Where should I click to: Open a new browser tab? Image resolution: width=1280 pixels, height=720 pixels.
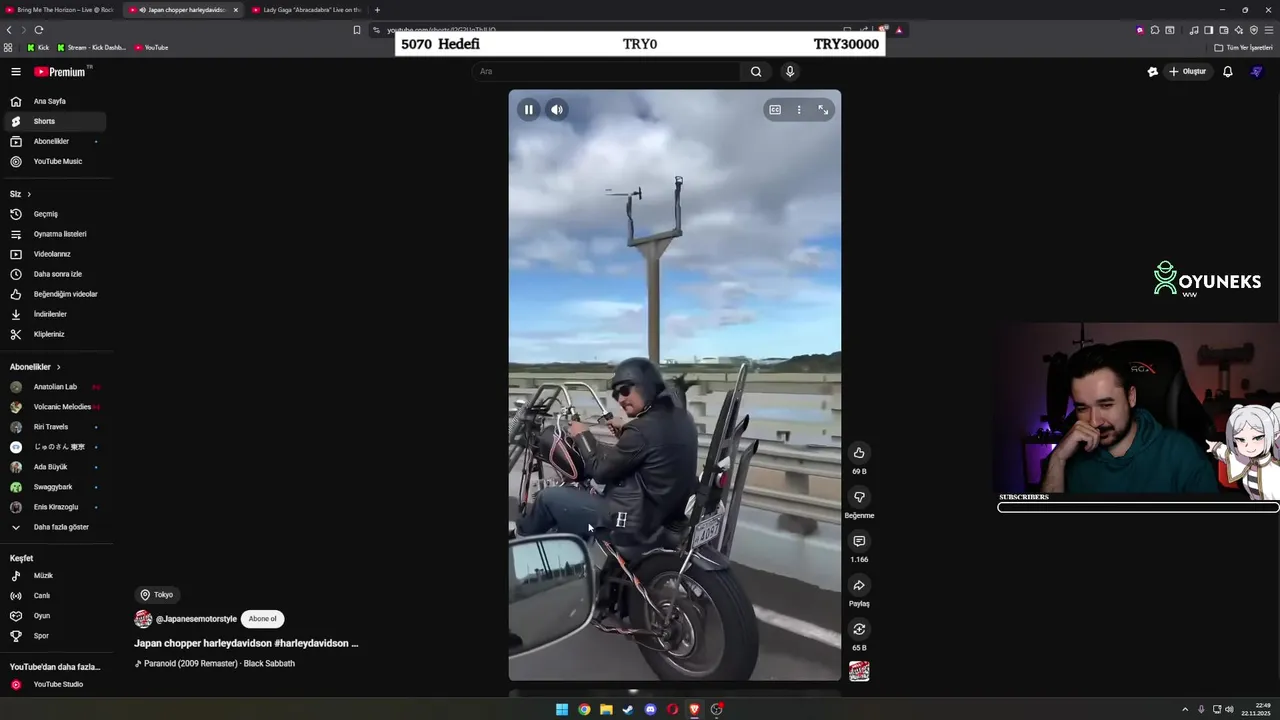[x=377, y=10]
